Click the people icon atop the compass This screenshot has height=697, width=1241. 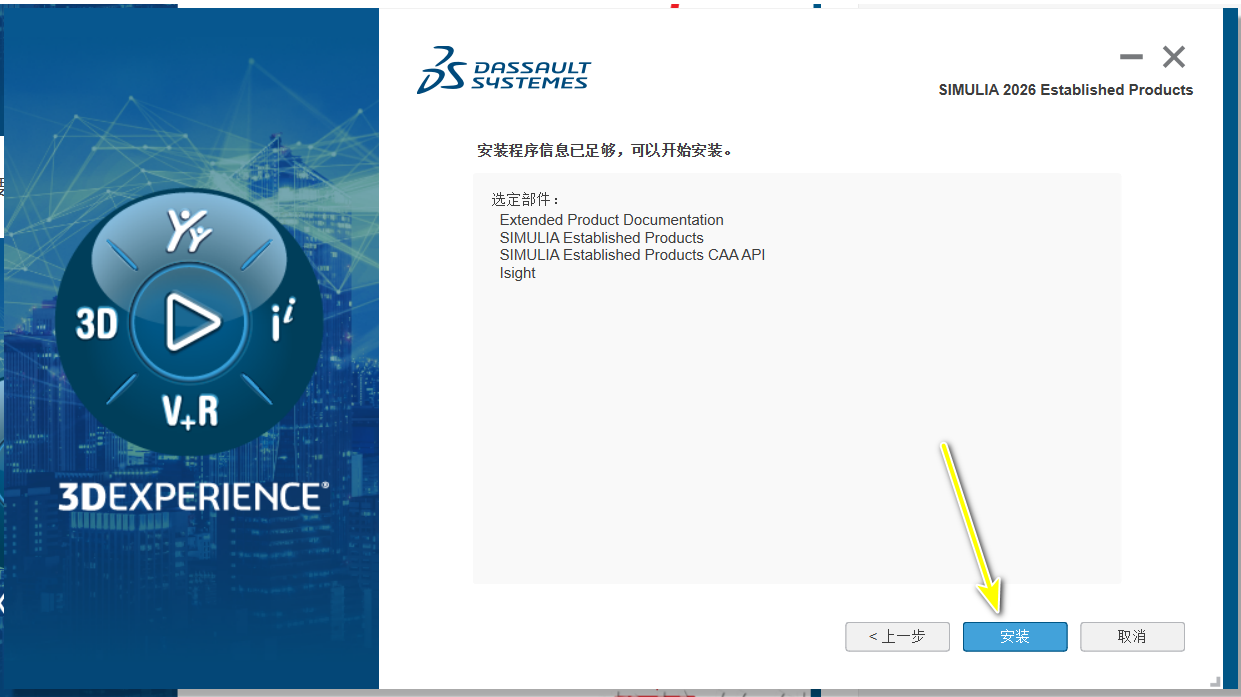point(190,230)
